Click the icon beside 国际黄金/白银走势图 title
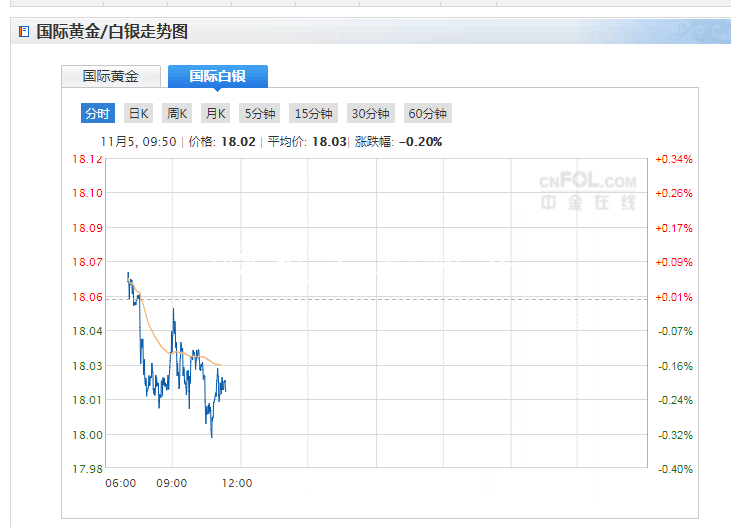The width and height of the screenshot is (731, 527). pyautogui.click(x=24, y=32)
